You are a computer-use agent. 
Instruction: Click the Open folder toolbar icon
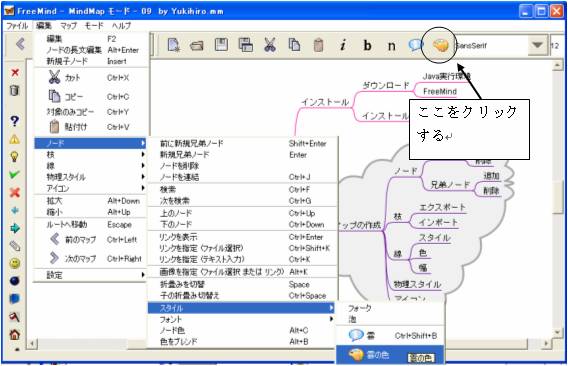pyautogui.click(x=197, y=46)
